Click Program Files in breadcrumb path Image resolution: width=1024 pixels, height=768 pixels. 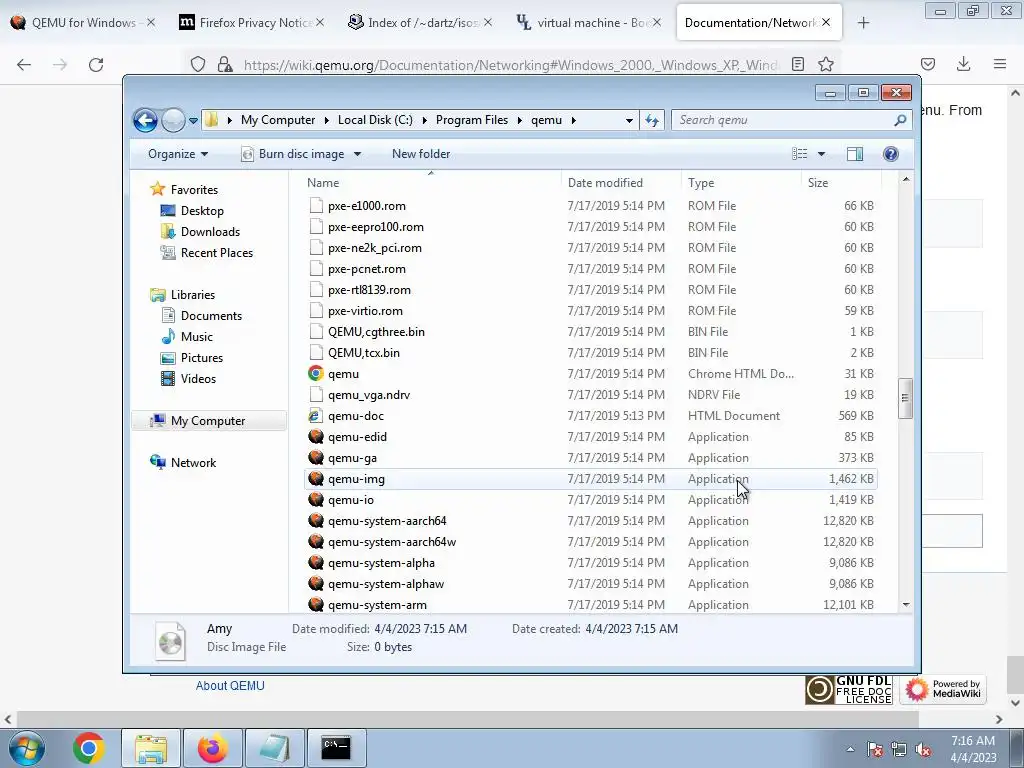pyautogui.click(x=472, y=120)
